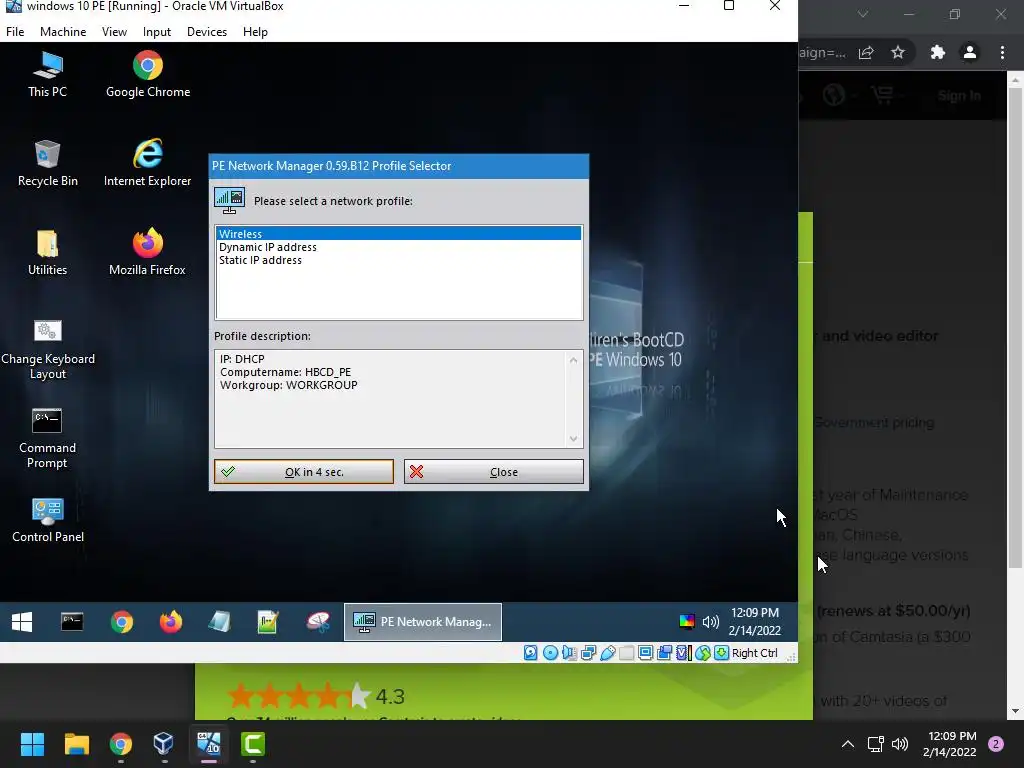Click VirtualBox keyboard capture arrow indicator
1024x768 pixels.
pos(722,653)
